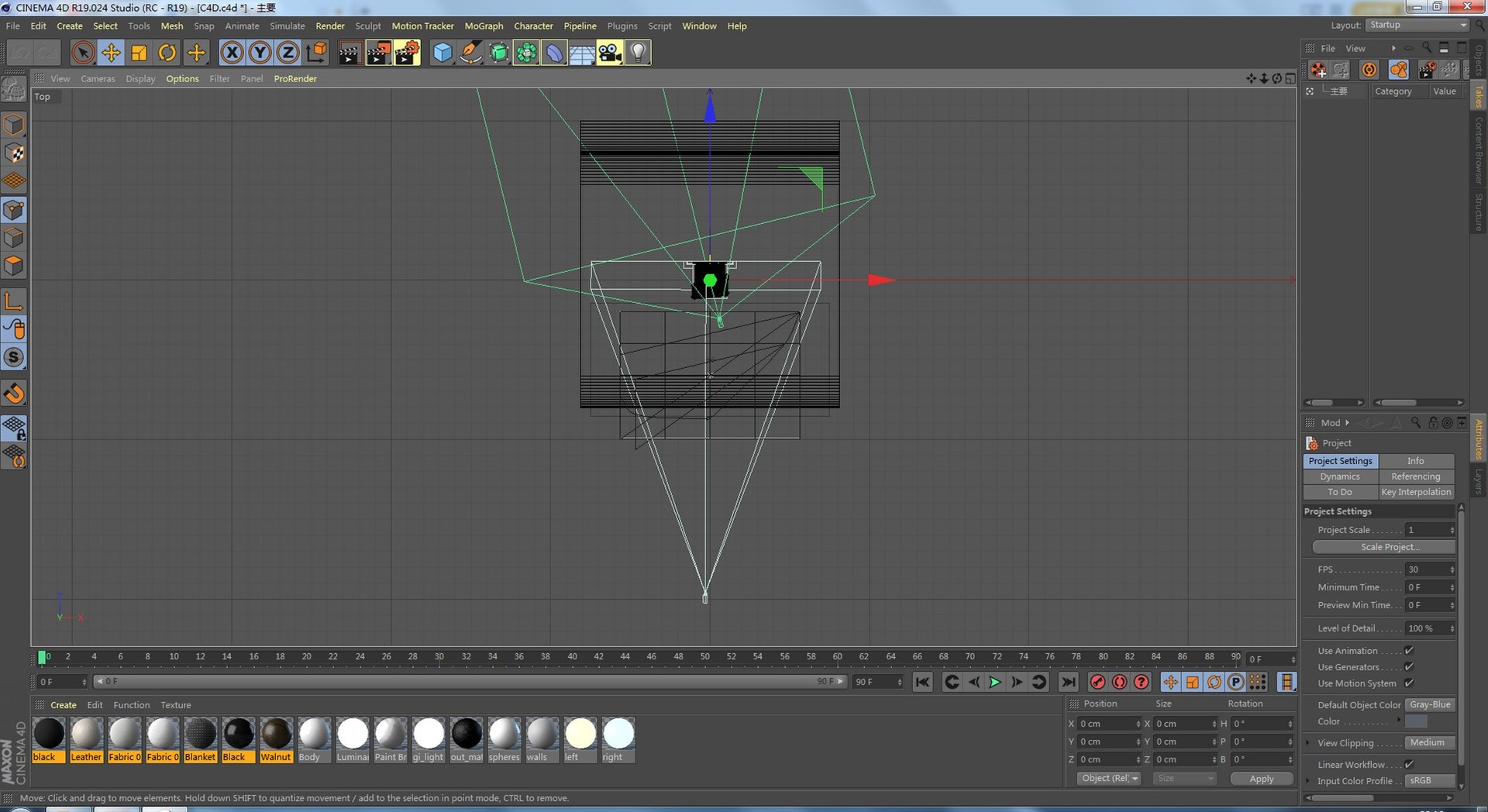Go to the end of the animation
Viewport: 1488px width, 812px height.
point(1068,682)
